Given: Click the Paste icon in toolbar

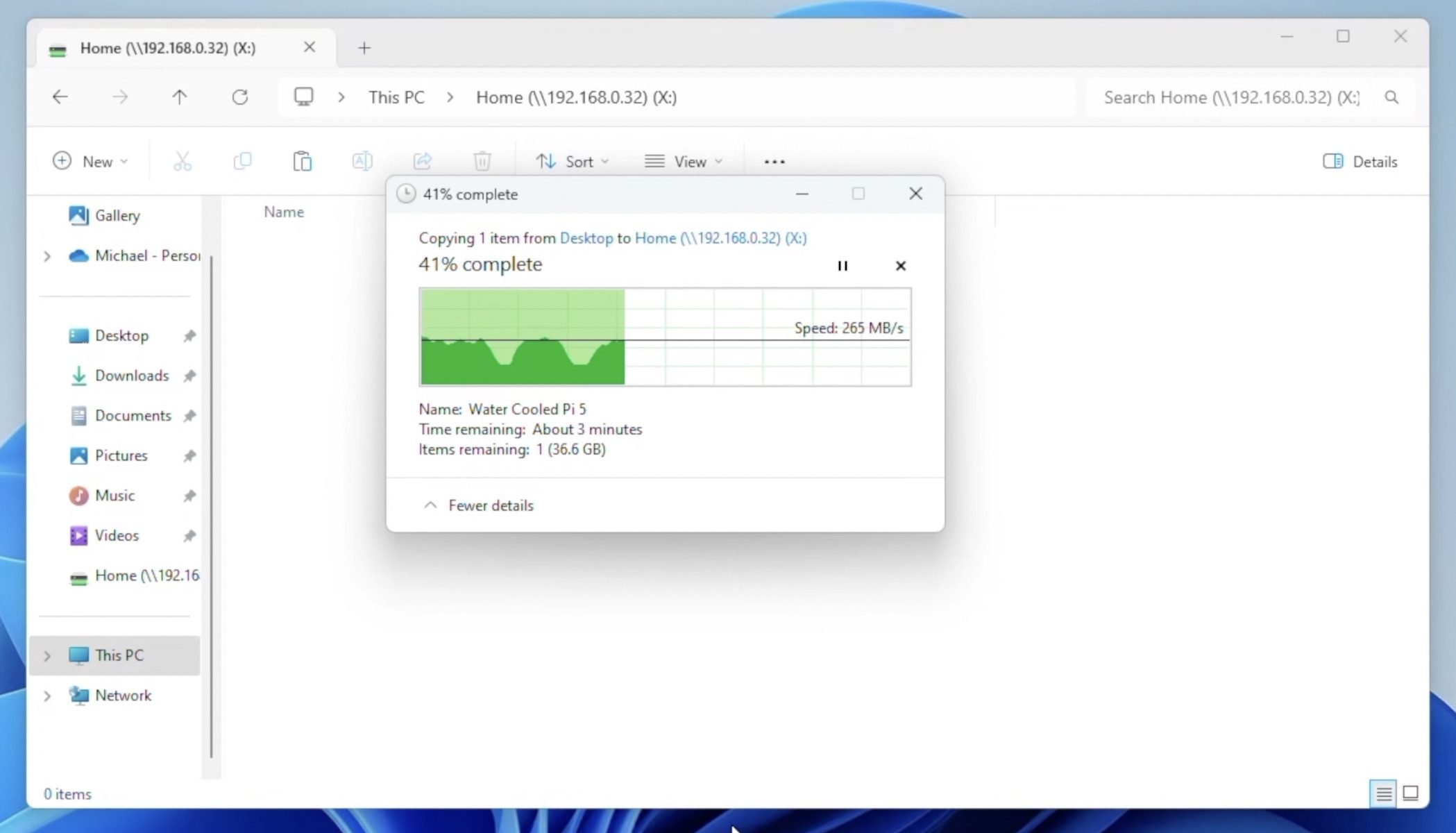Looking at the screenshot, I should (302, 162).
